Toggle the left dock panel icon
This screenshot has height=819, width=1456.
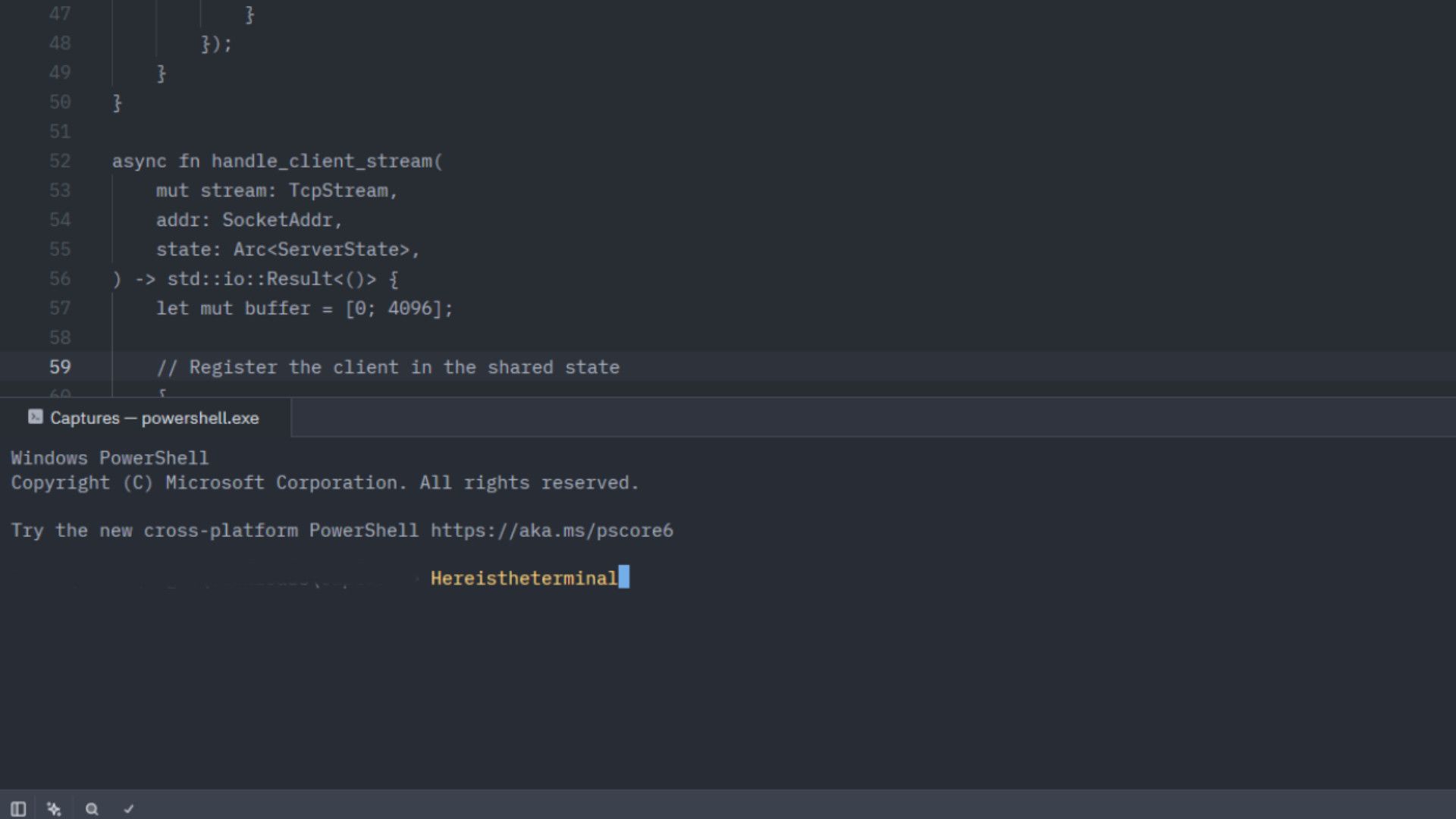(18, 809)
